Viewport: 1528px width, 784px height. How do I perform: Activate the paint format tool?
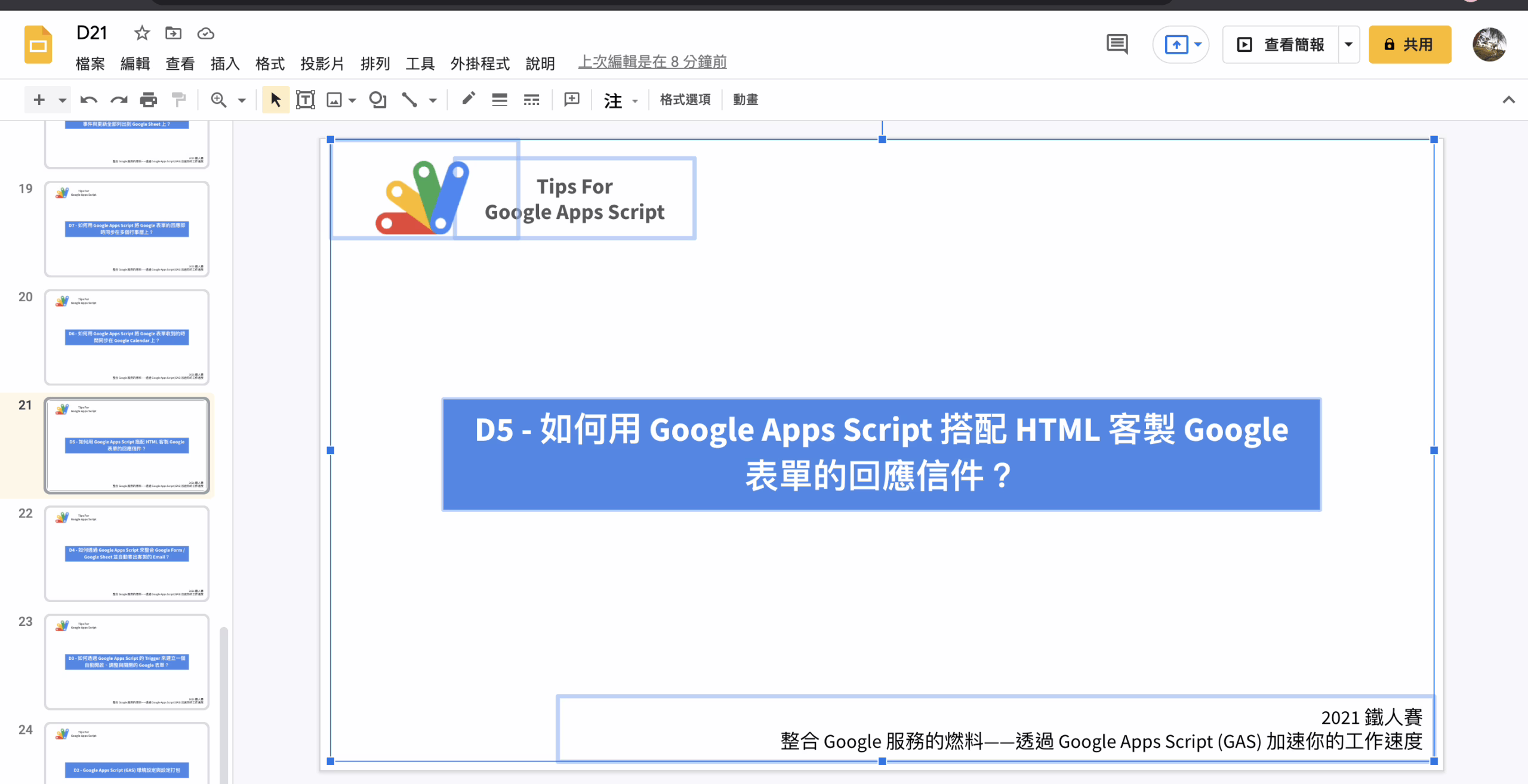(178, 100)
